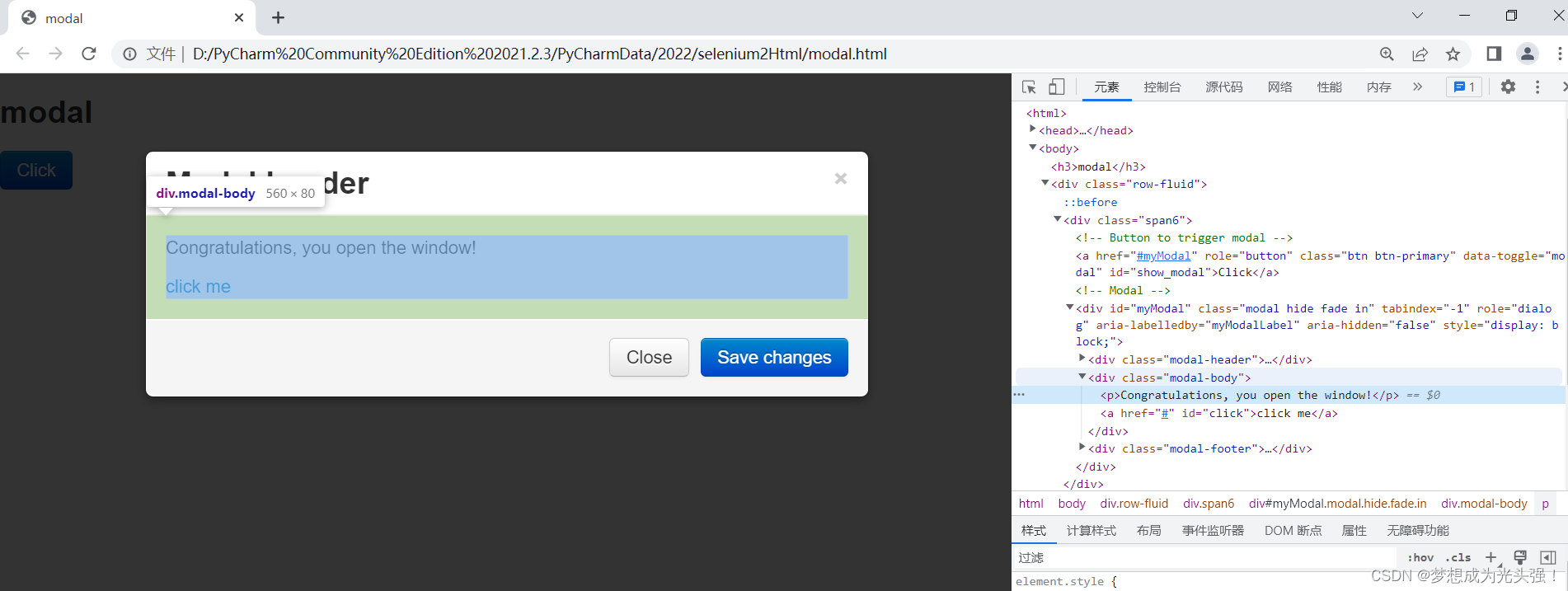Screen dimensions: 1568x591
Task: Click the share page icon
Action: [1420, 54]
